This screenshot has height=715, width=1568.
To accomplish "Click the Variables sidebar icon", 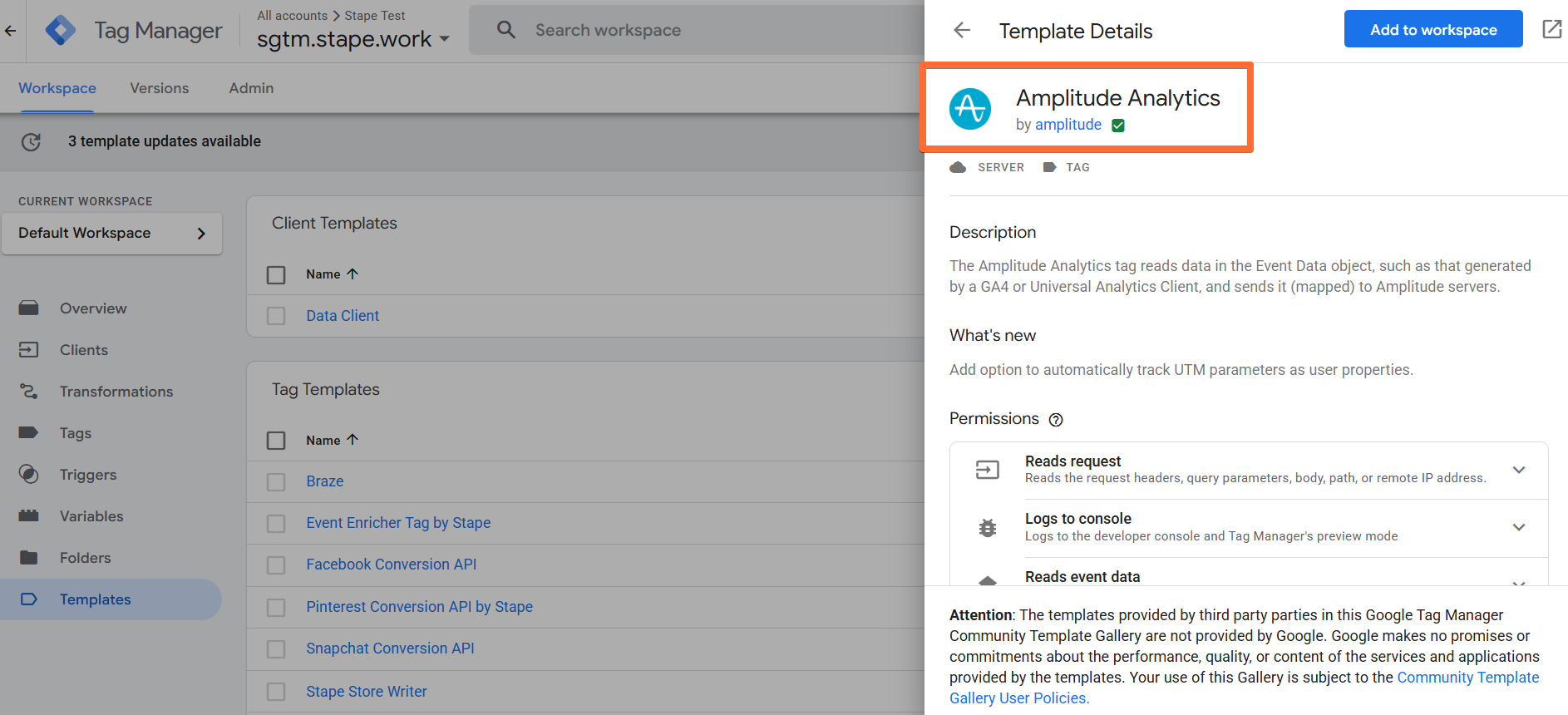I will [x=29, y=516].
